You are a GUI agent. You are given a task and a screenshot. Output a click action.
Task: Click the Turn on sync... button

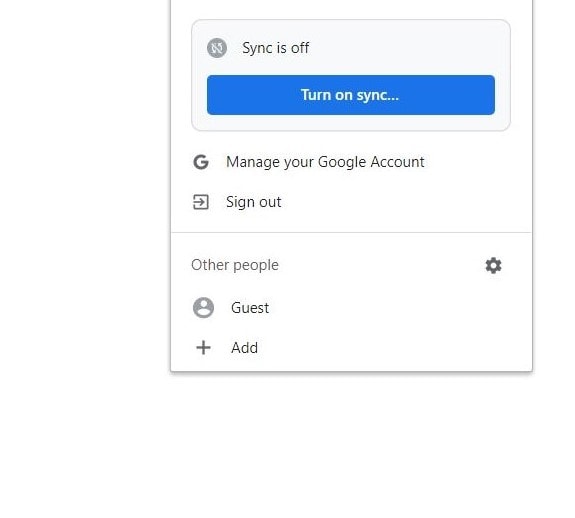pos(351,95)
